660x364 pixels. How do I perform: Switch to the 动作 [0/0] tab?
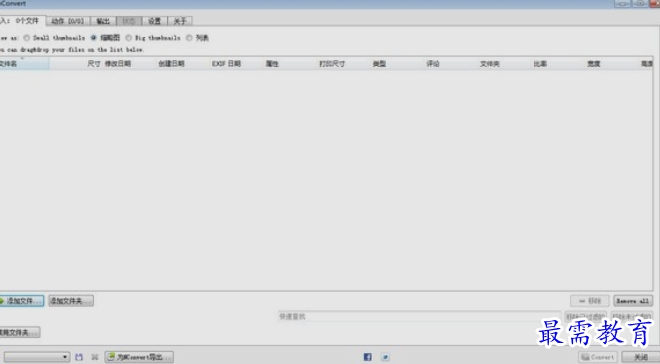click(68, 21)
